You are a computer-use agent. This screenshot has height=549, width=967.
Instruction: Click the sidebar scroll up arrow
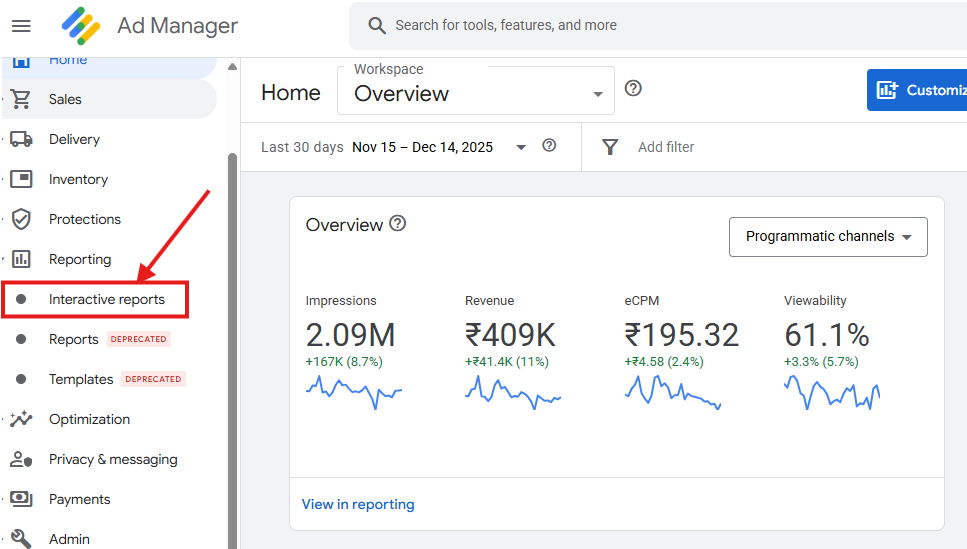point(232,67)
